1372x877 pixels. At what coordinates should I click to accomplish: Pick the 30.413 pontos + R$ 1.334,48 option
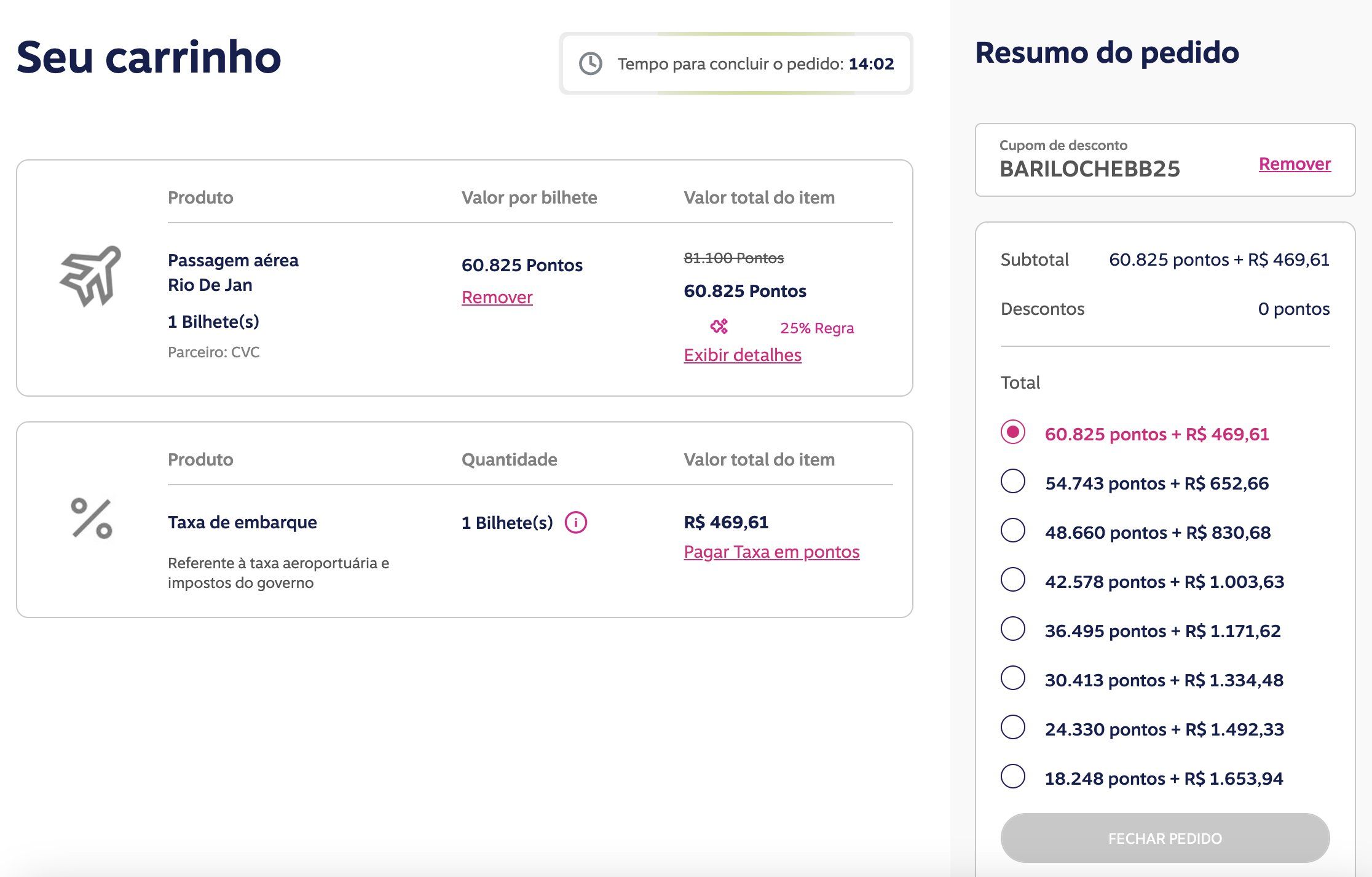coord(1013,678)
